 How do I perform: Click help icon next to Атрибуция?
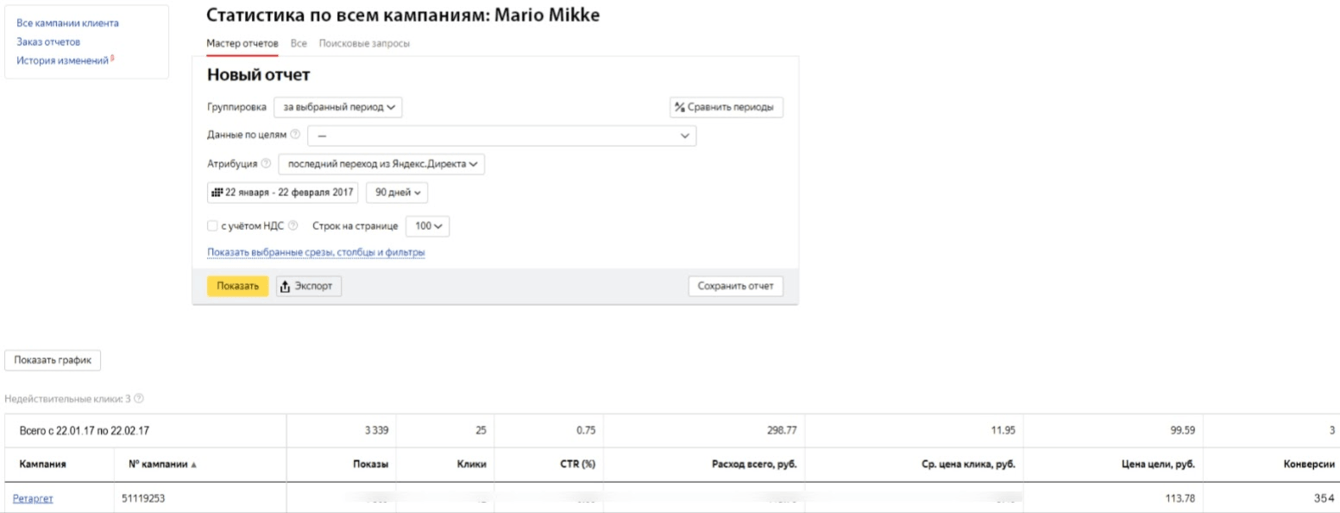266,164
